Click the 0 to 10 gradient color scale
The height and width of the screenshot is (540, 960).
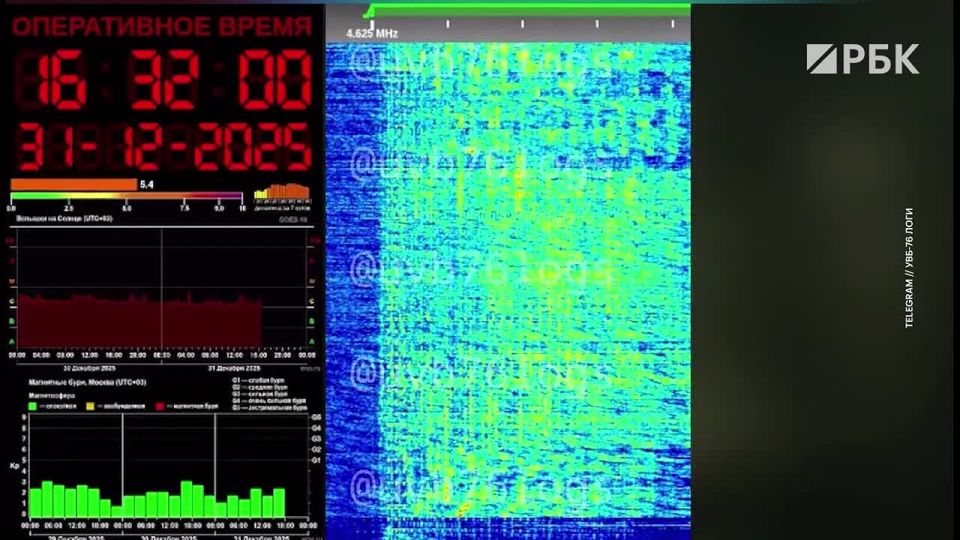tap(126, 196)
